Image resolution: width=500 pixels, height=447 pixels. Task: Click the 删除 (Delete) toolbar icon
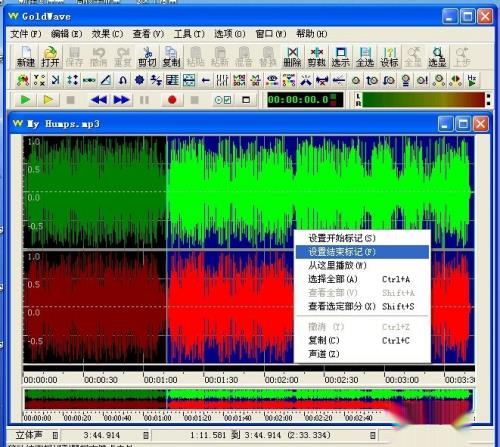pyautogui.click(x=292, y=56)
